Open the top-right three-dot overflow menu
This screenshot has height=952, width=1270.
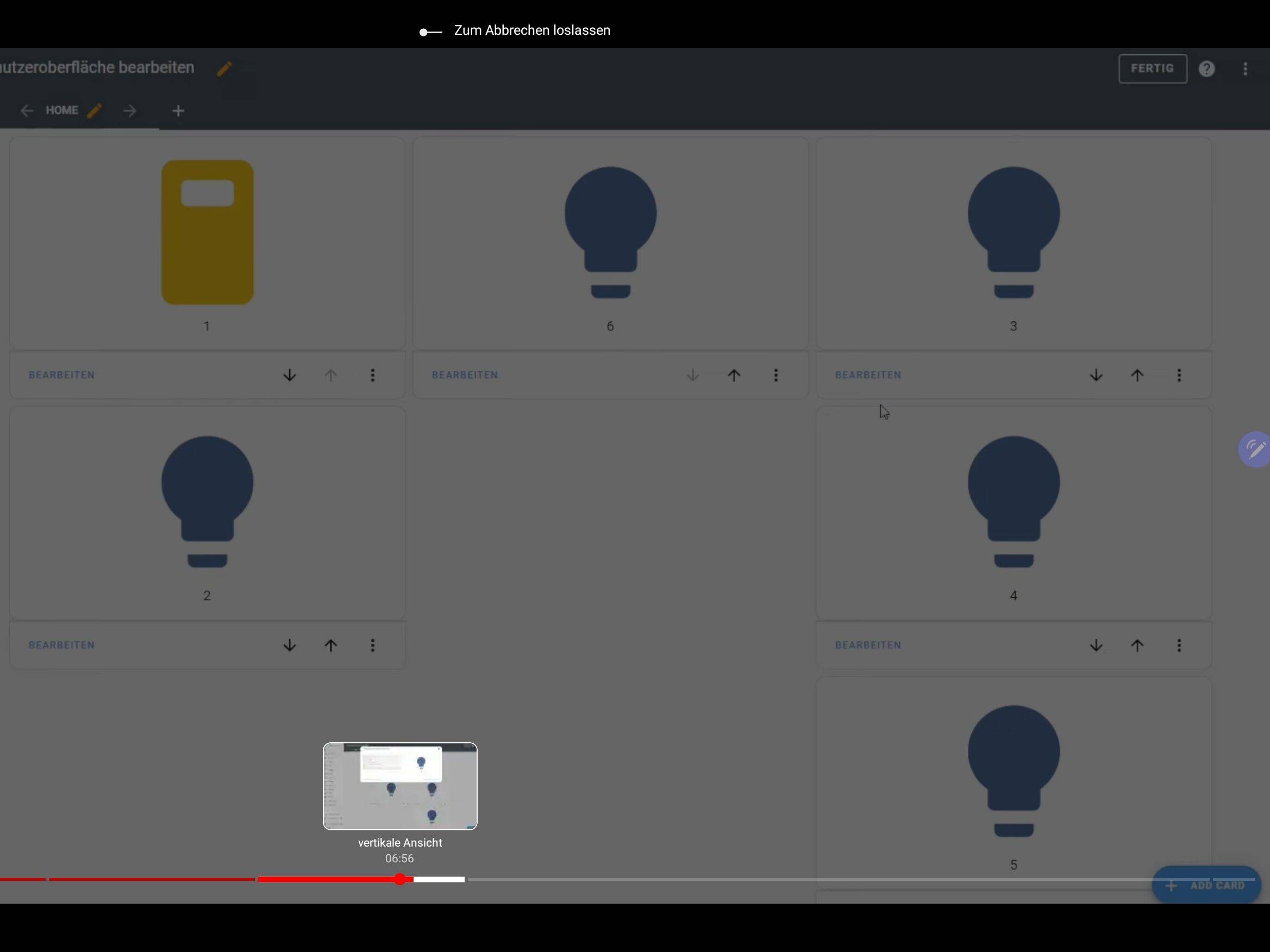[1245, 69]
